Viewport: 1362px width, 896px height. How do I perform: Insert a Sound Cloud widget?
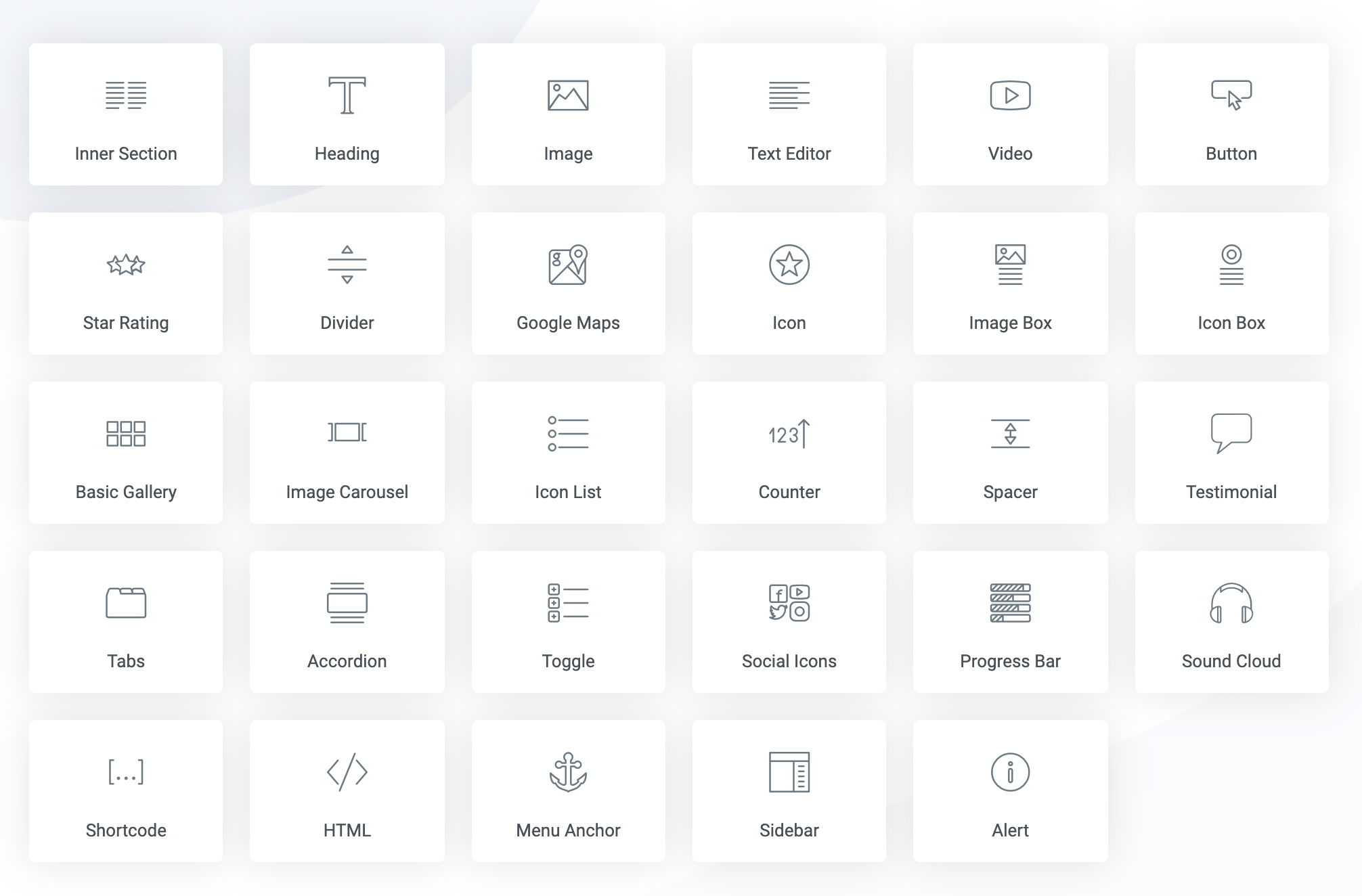1231,624
